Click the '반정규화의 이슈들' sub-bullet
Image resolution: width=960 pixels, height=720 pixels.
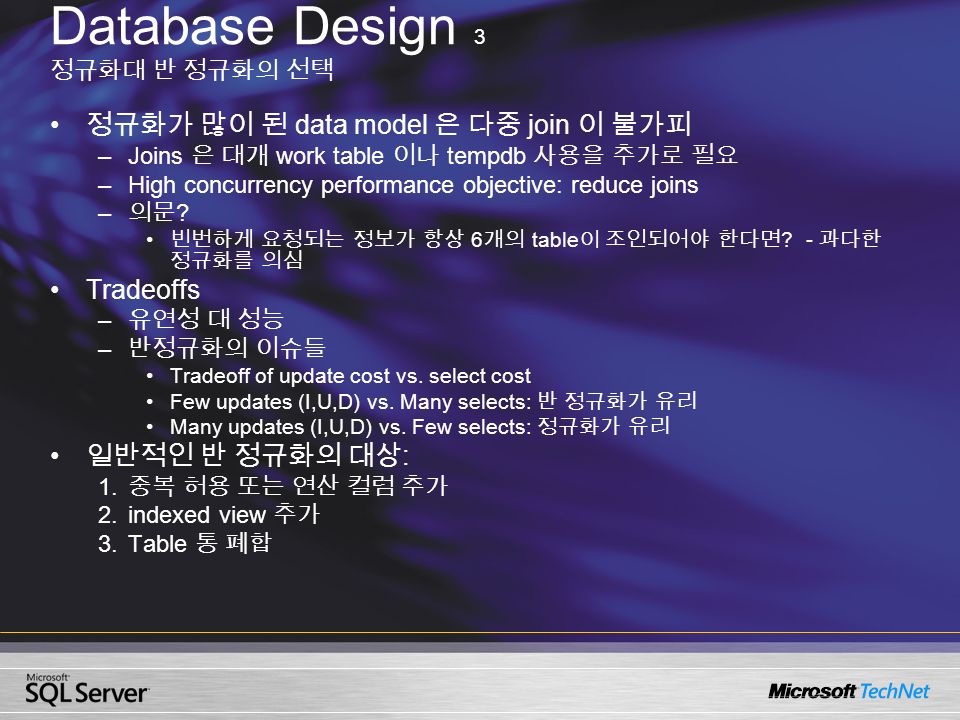(227, 347)
